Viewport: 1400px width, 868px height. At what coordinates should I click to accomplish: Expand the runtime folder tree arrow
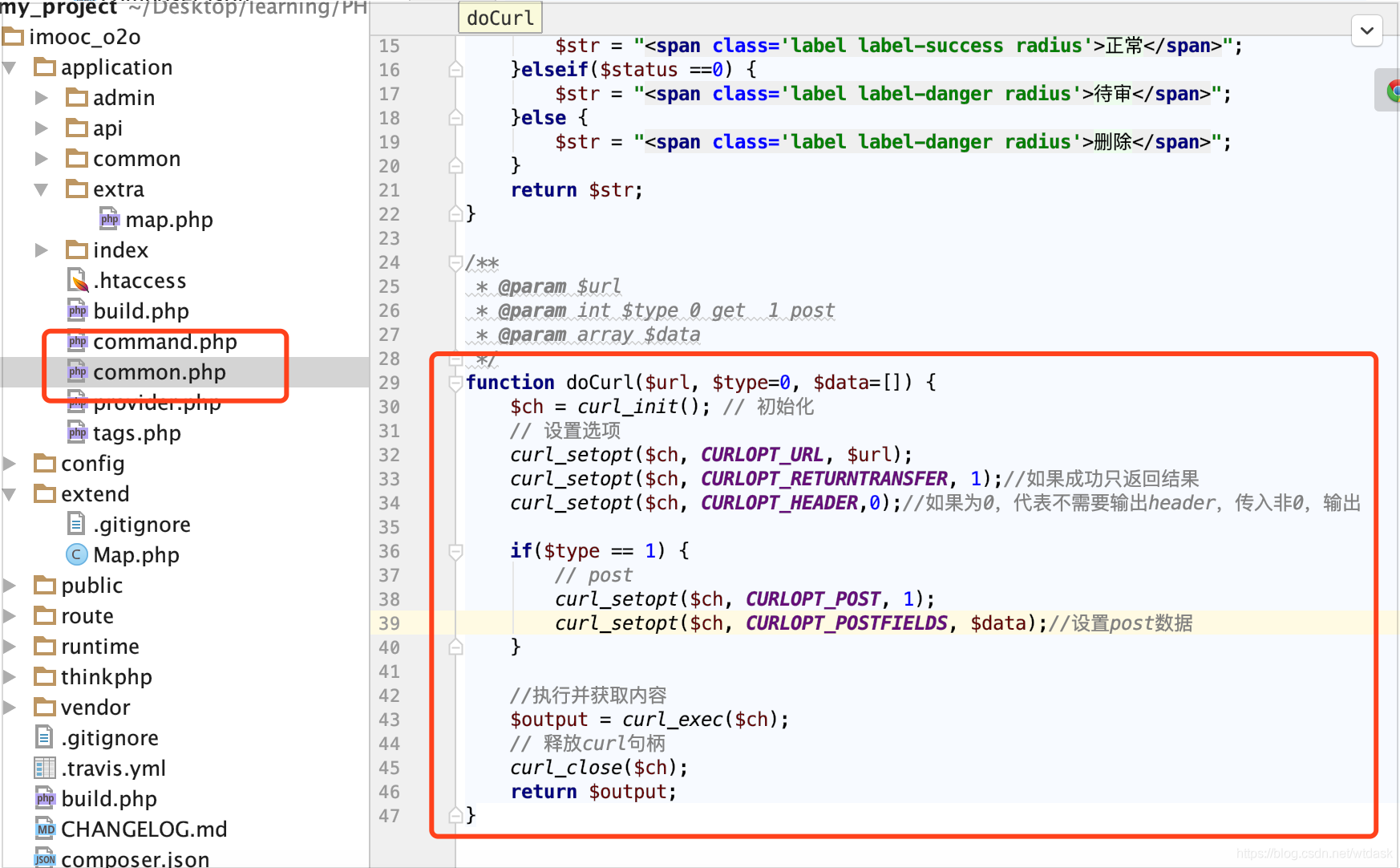click(10, 647)
